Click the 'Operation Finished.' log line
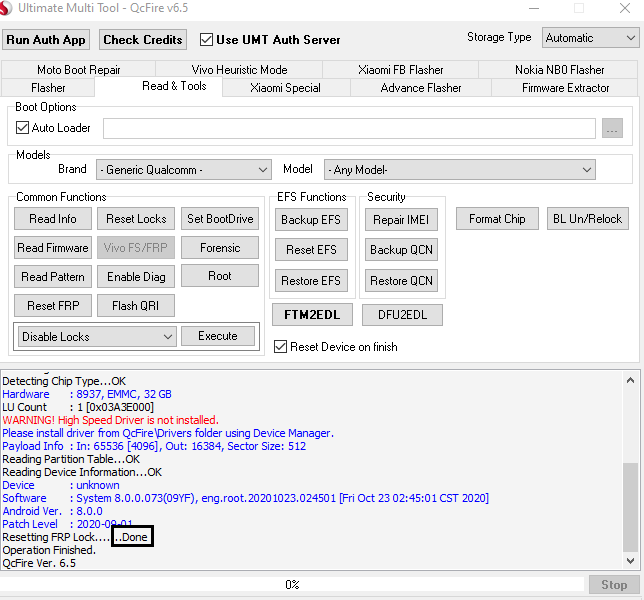Viewport: 644px width, 600px height. tap(49, 550)
